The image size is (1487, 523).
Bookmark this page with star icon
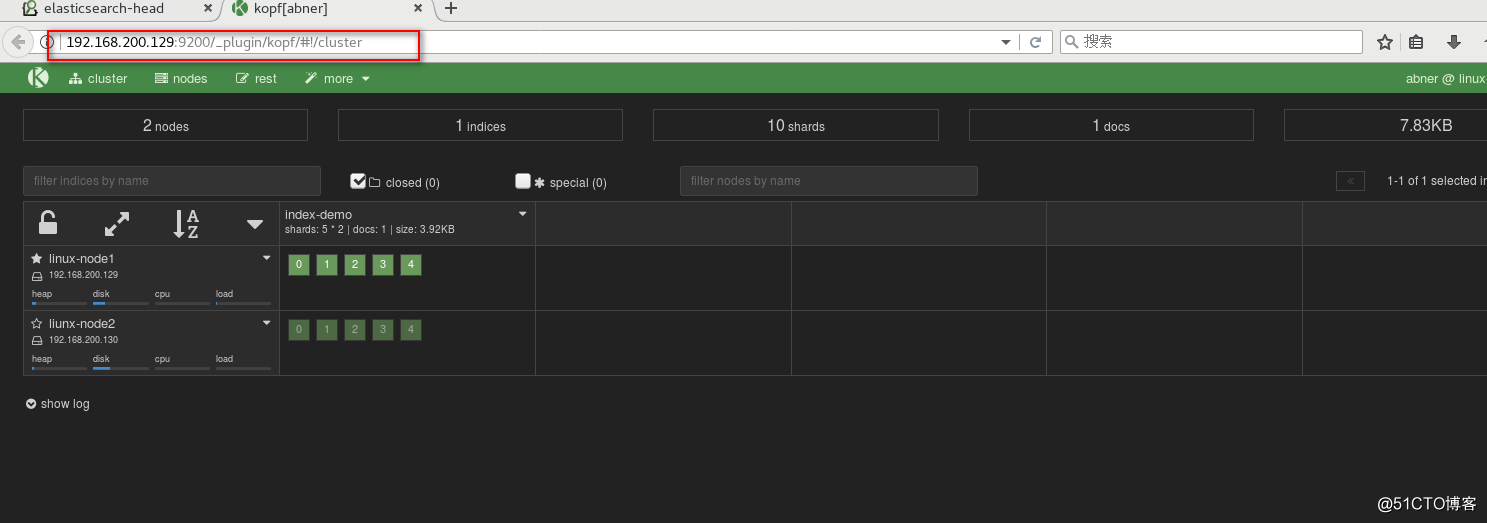1385,42
